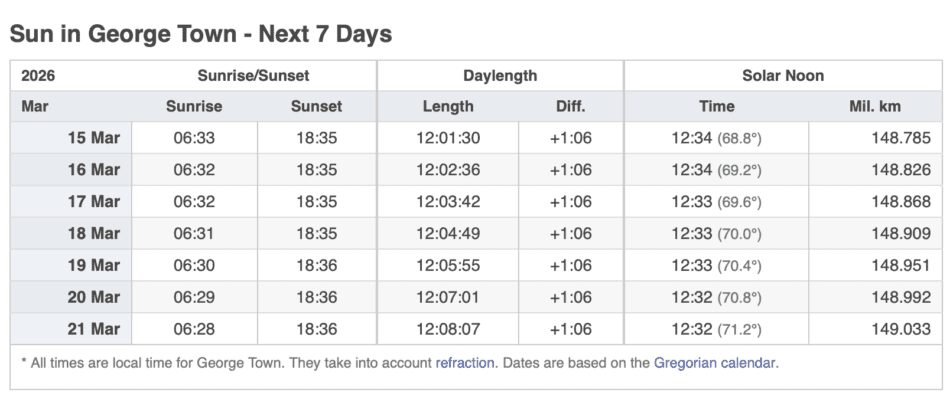Select the 15 Mar row date

pos(93,138)
